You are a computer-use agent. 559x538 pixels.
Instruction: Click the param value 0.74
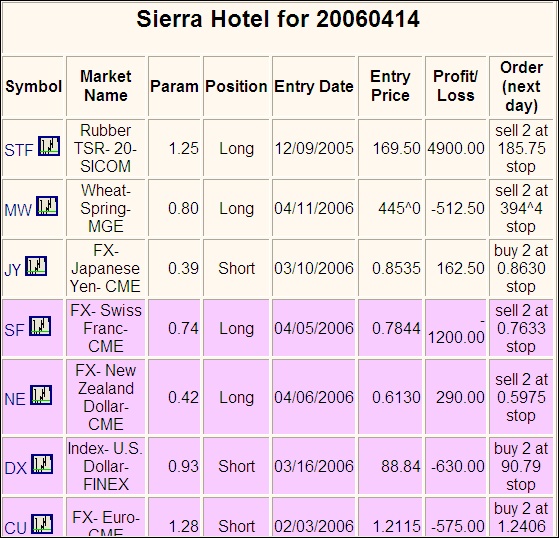(x=183, y=328)
